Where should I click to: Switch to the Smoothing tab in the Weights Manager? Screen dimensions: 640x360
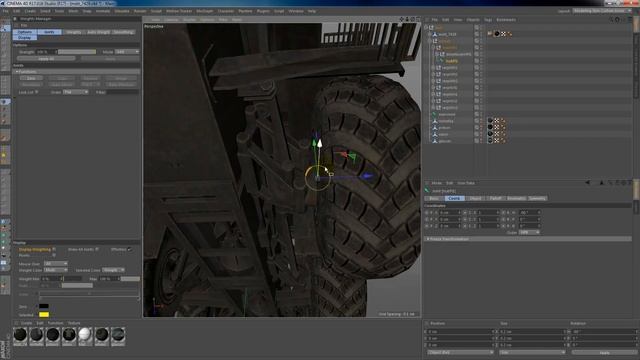click(x=123, y=32)
